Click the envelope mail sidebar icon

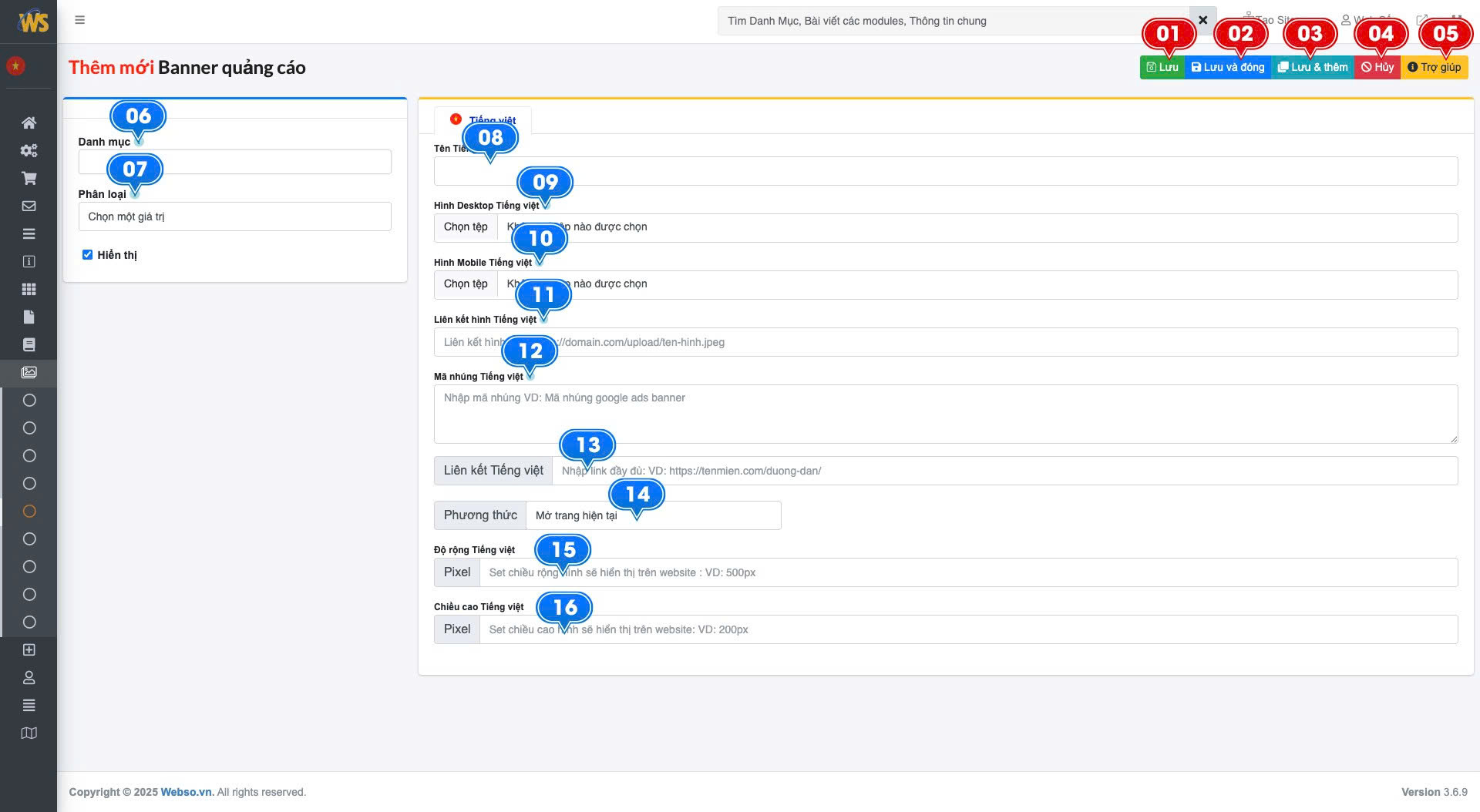(29, 206)
